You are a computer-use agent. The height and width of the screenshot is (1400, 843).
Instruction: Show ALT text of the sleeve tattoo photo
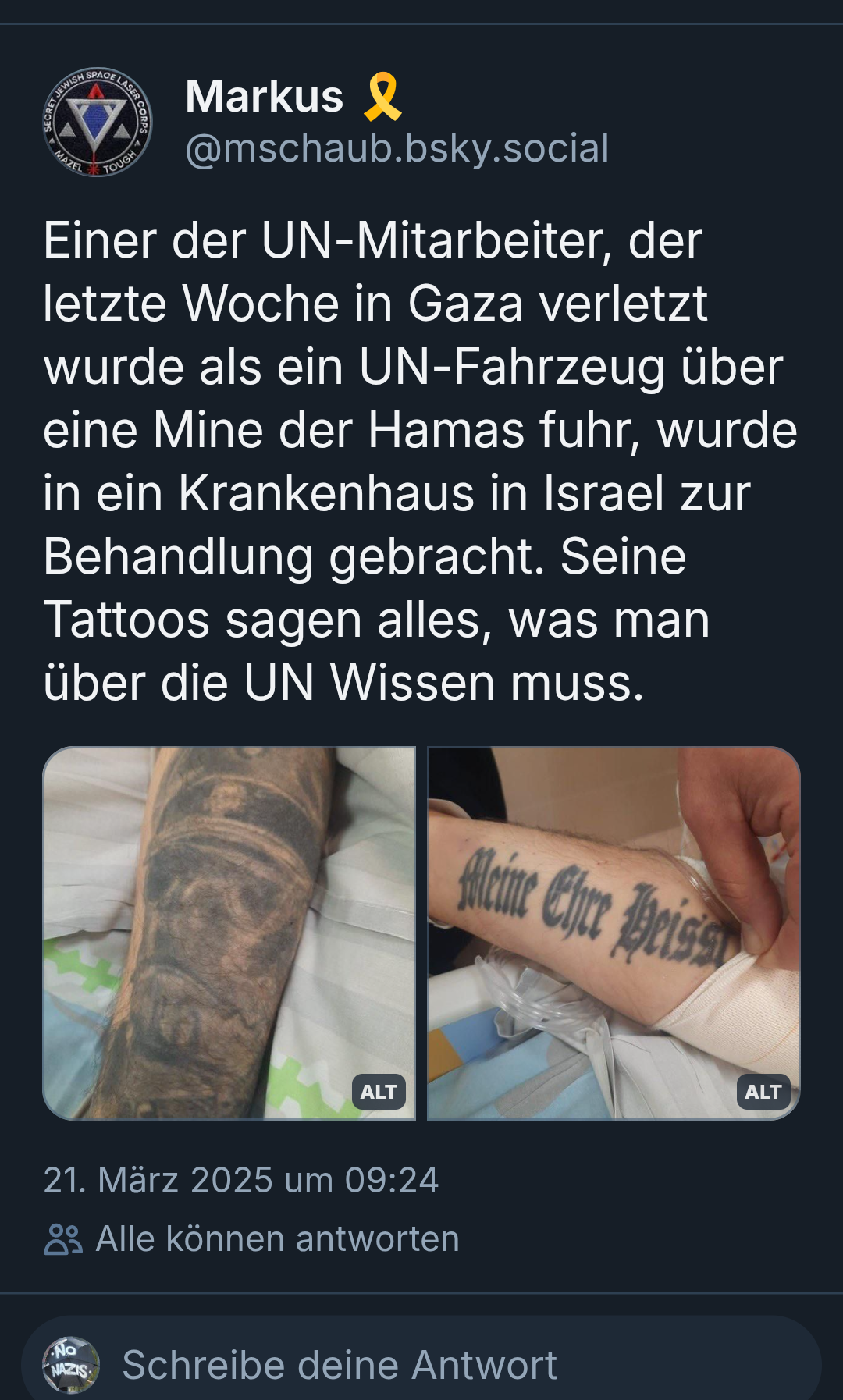coord(379,1092)
